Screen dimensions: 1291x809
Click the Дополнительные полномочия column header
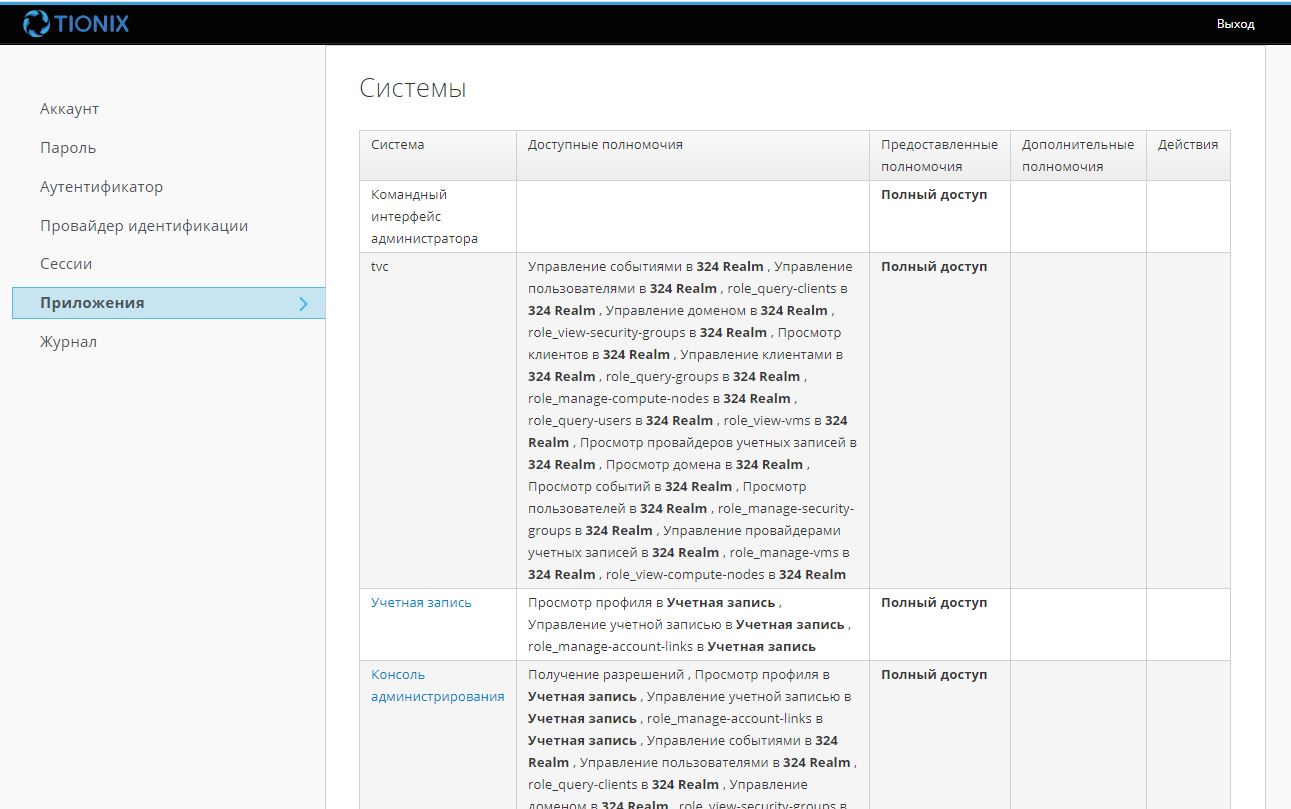(x=1078, y=156)
